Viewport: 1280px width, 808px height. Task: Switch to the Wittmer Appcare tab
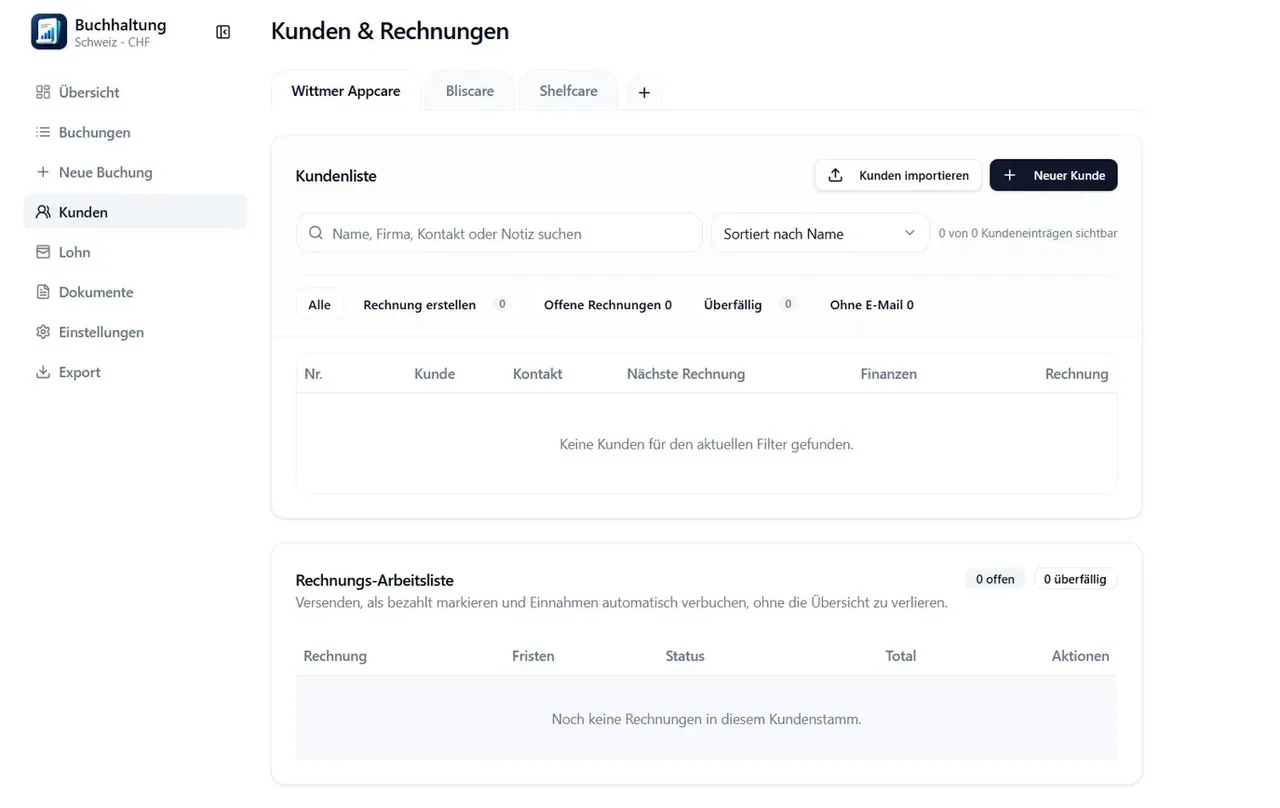[346, 91]
